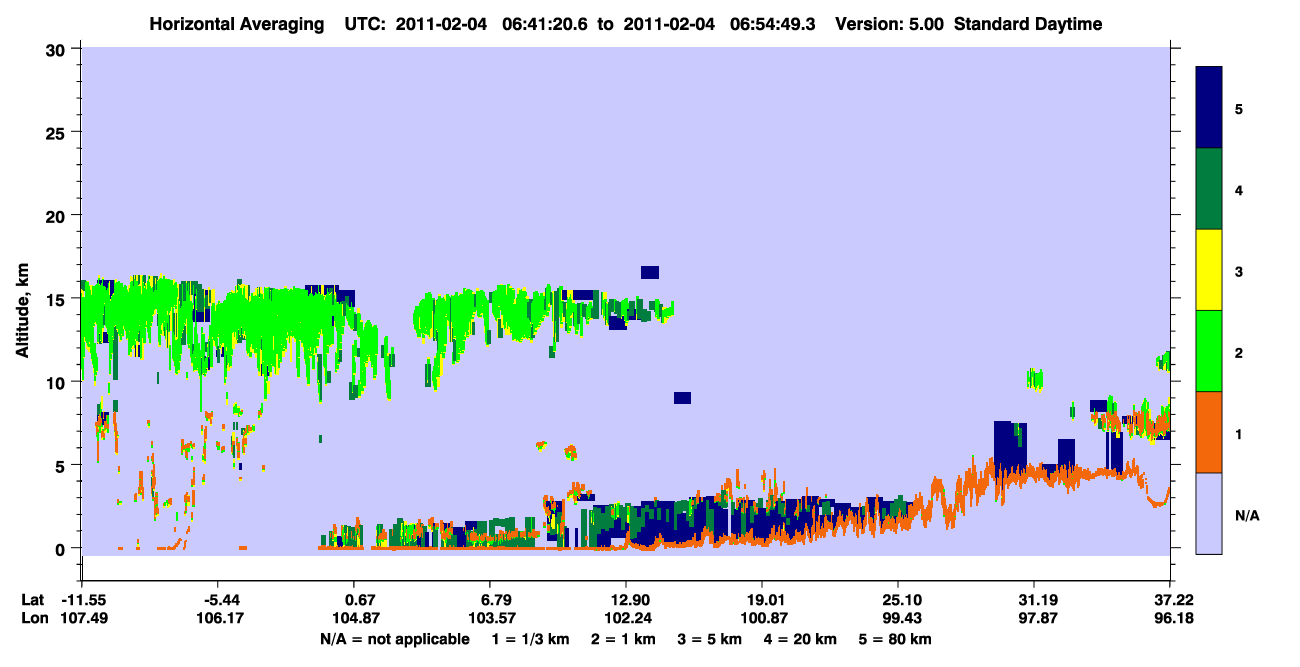
Task: Click the colorbar label 'N/A'
Action: click(x=1247, y=514)
